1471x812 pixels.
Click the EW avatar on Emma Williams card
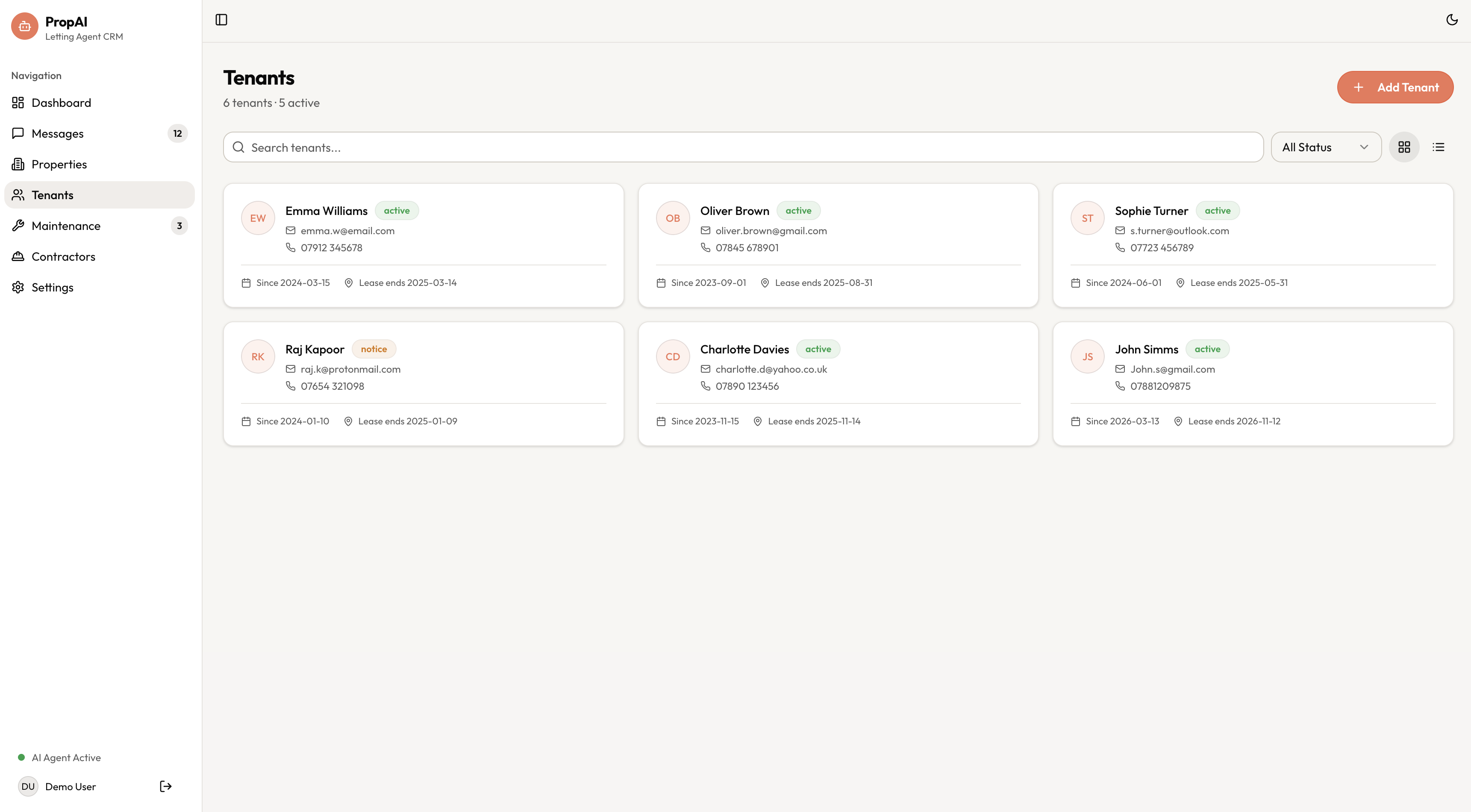(x=258, y=218)
